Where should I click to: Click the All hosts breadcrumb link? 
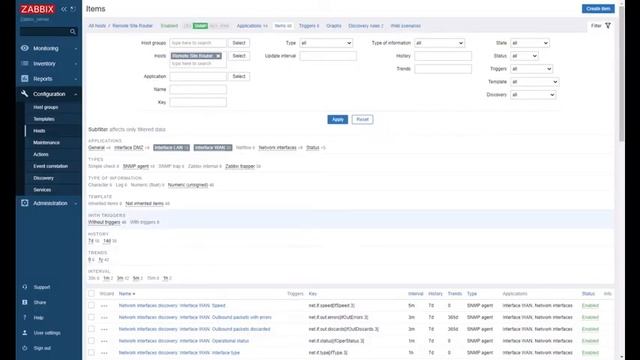97,26
